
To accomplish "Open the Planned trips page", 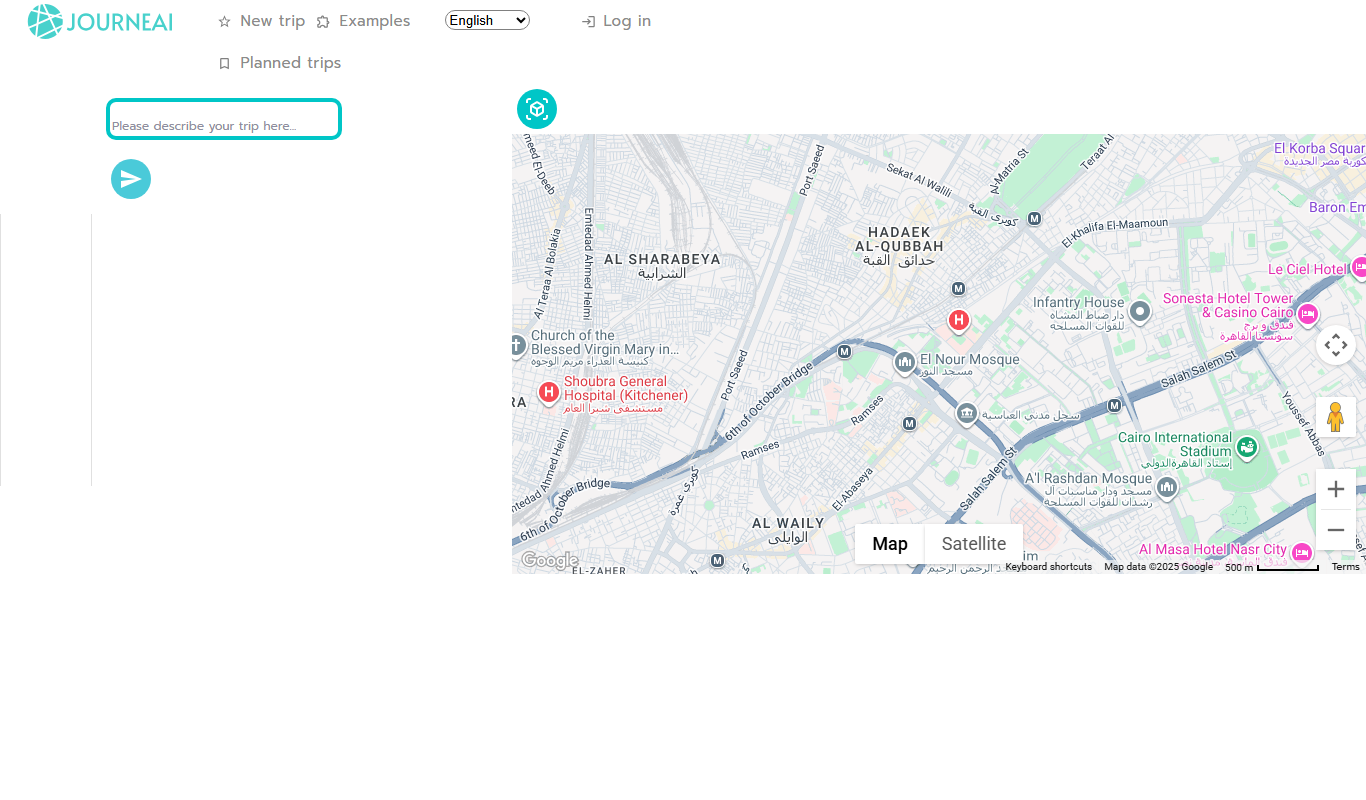I will [280, 63].
